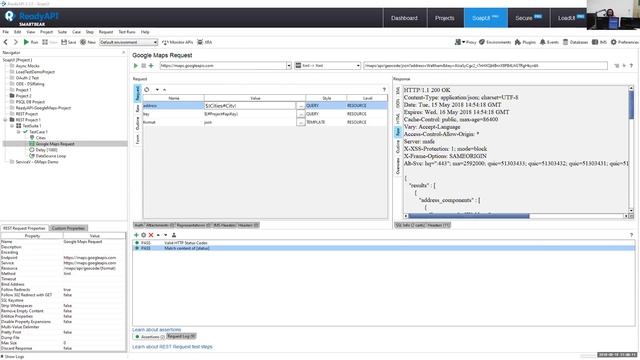The width and height of the screenshot is (640, 360).
Task: Move the selected assertion up
Action: (158, 235)
